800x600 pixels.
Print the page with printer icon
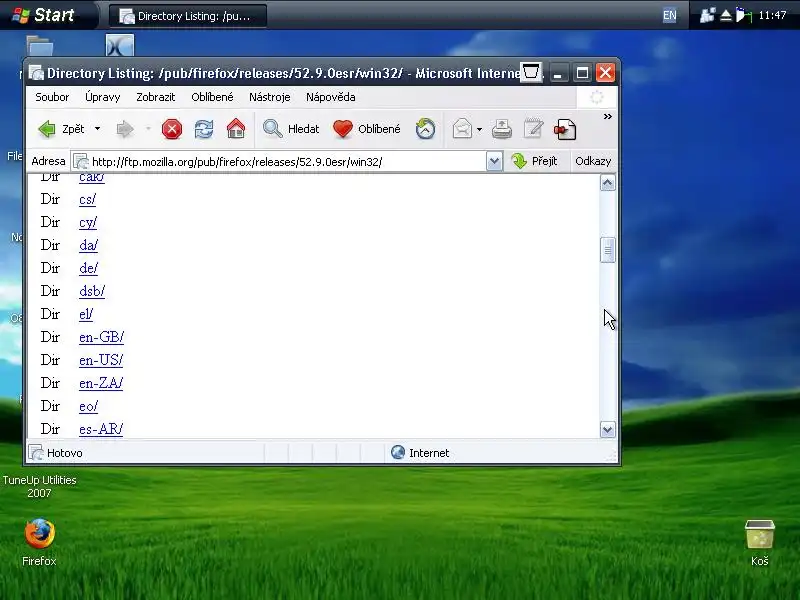coord(502,129)
